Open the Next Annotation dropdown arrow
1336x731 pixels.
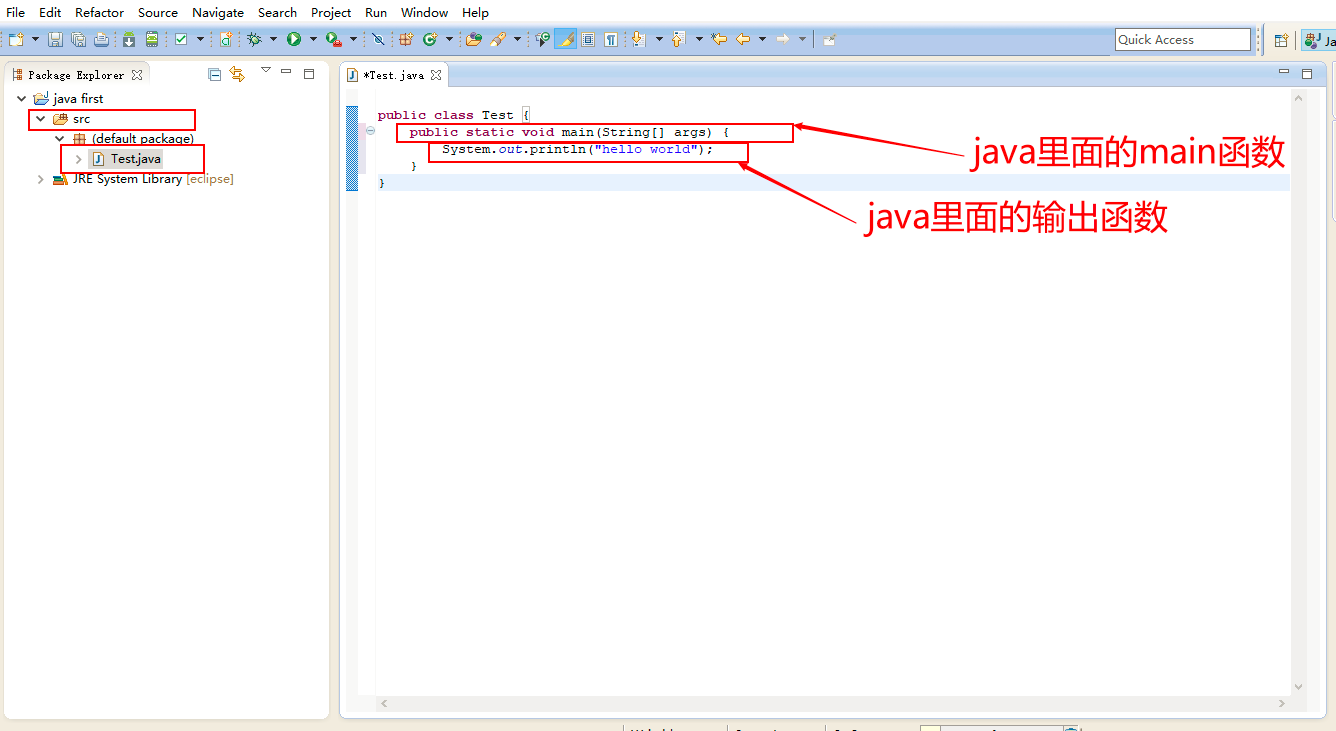pyautogui.click(x=659, y=39)
